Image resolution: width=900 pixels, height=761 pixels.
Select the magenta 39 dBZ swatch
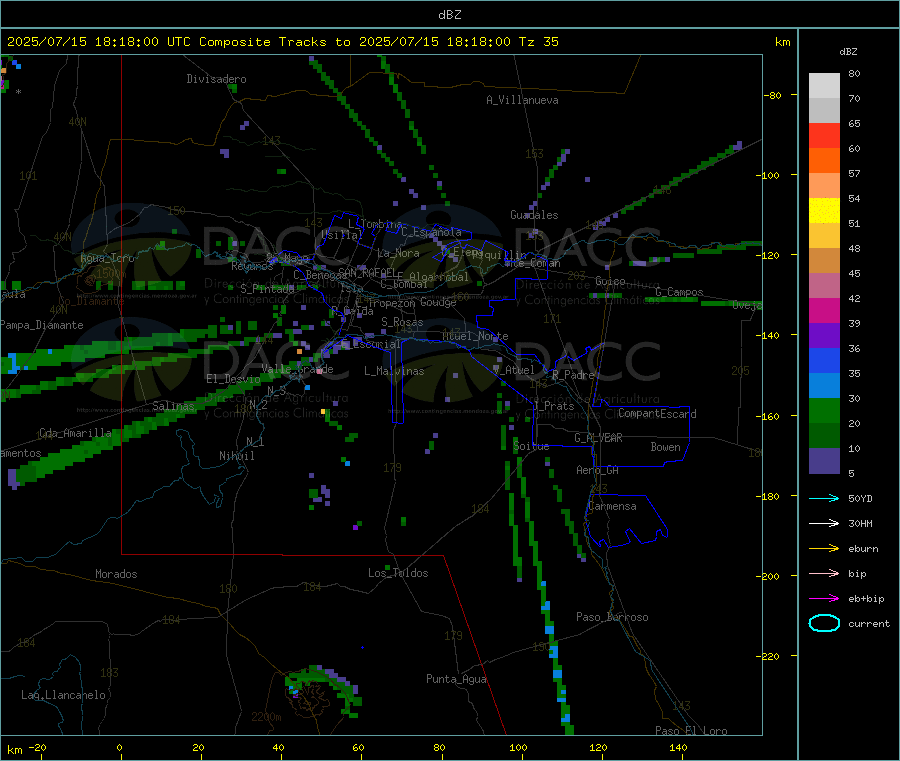coord(824,310)
